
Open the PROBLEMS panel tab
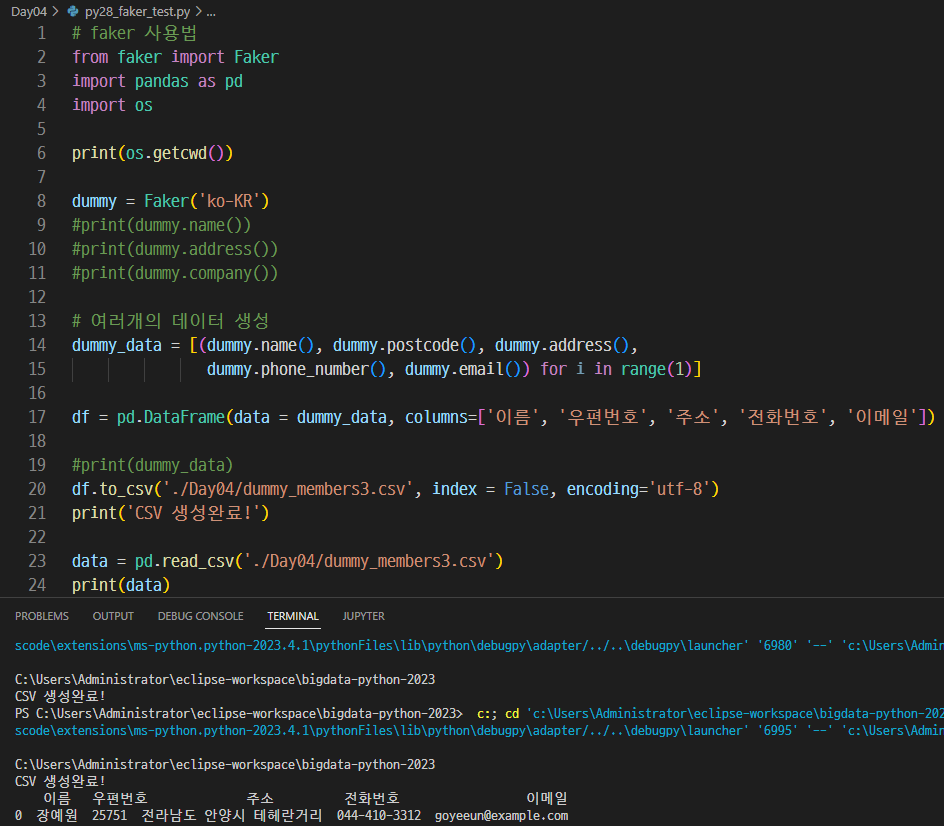pos(42,616)
